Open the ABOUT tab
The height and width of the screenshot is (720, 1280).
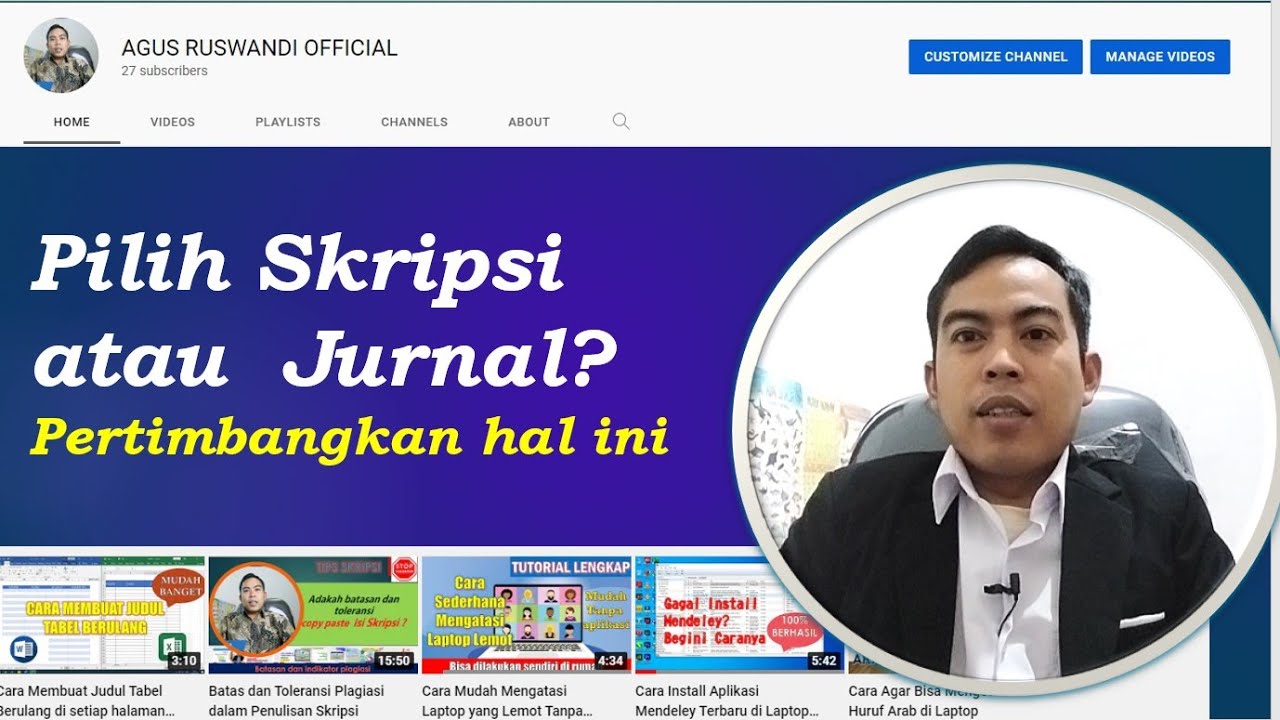point(529,122)
